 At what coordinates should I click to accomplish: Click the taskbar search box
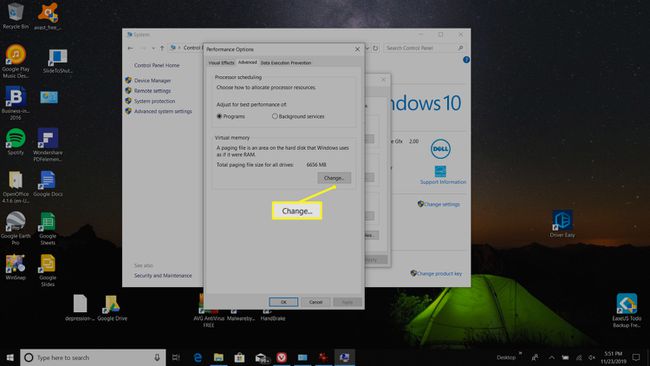(93, 357)
